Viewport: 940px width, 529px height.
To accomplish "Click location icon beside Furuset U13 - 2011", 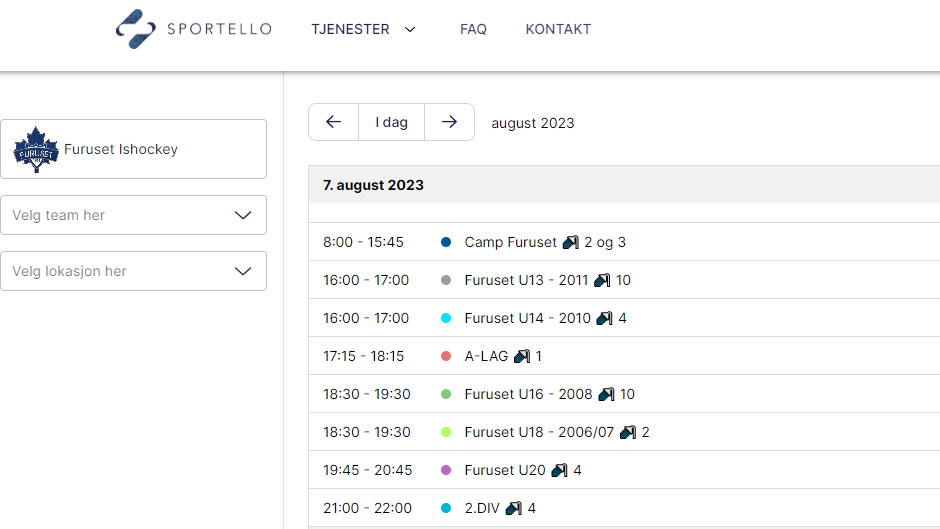I will click(x=602, y=280).
